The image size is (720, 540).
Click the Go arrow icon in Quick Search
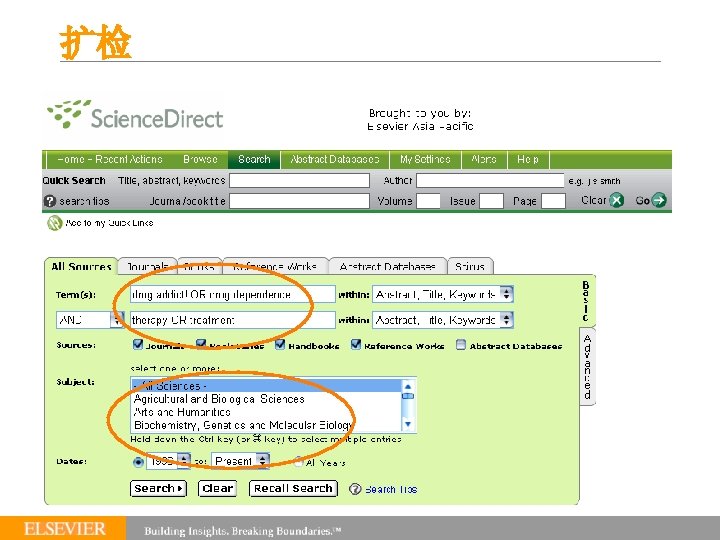coord(659,200)
